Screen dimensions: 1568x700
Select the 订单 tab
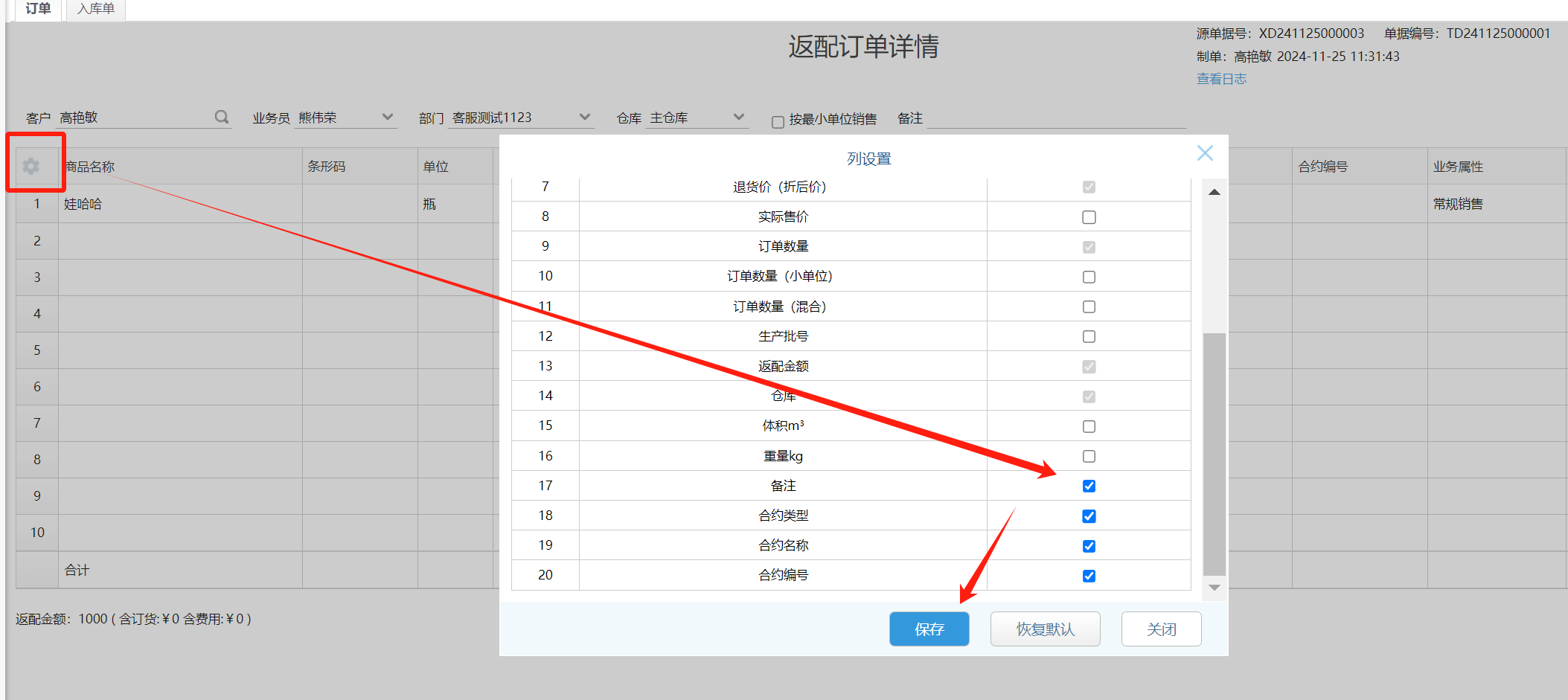[x=38, y=9]
